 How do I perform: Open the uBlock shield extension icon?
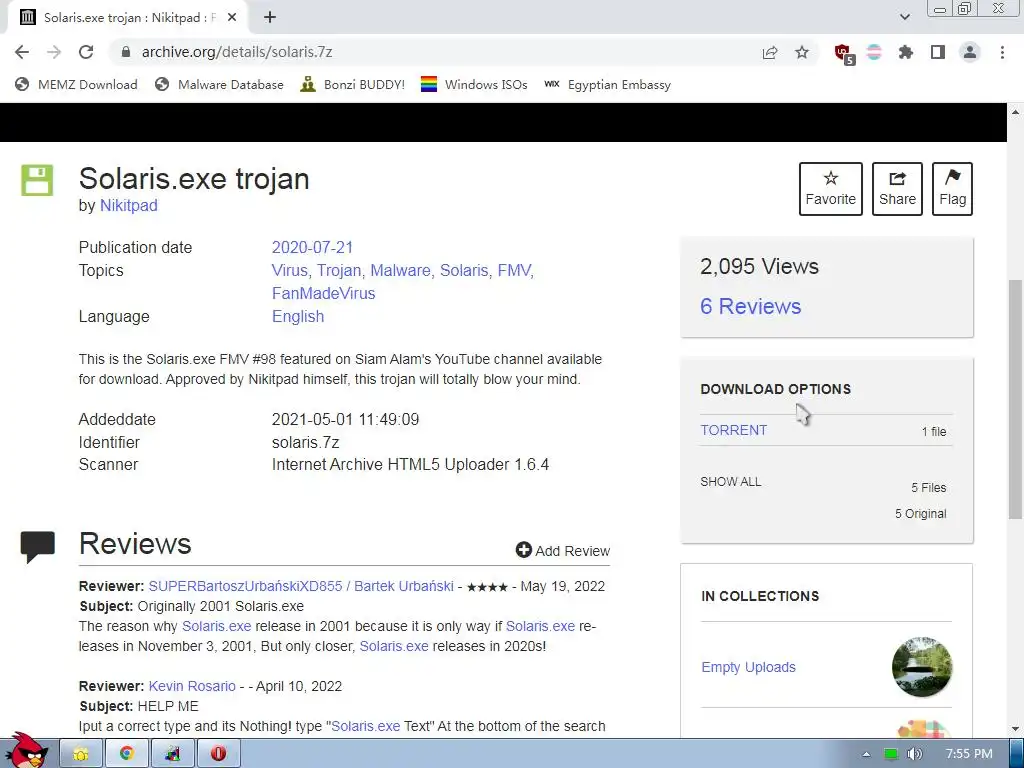pyautogui.click(x=844, y=54)
